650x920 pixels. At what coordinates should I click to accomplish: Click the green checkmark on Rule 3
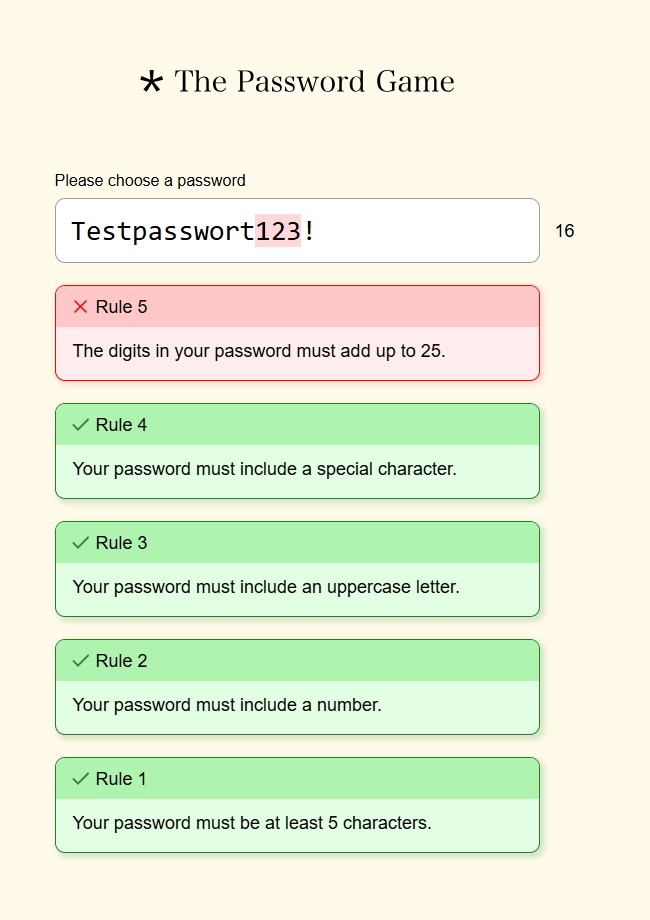(81, 543)
